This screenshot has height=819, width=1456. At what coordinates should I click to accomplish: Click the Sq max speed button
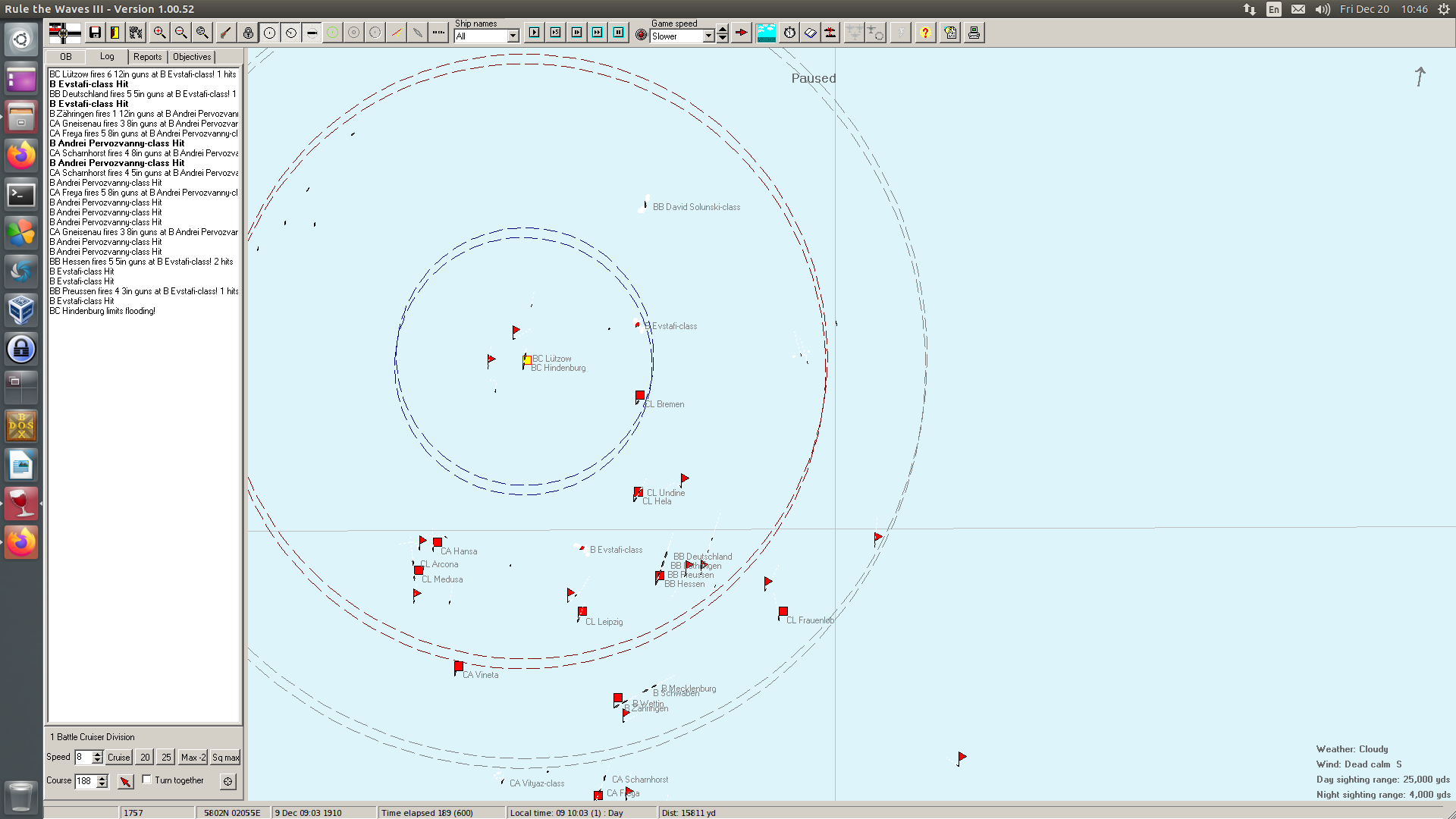click(x=225, y=758)
